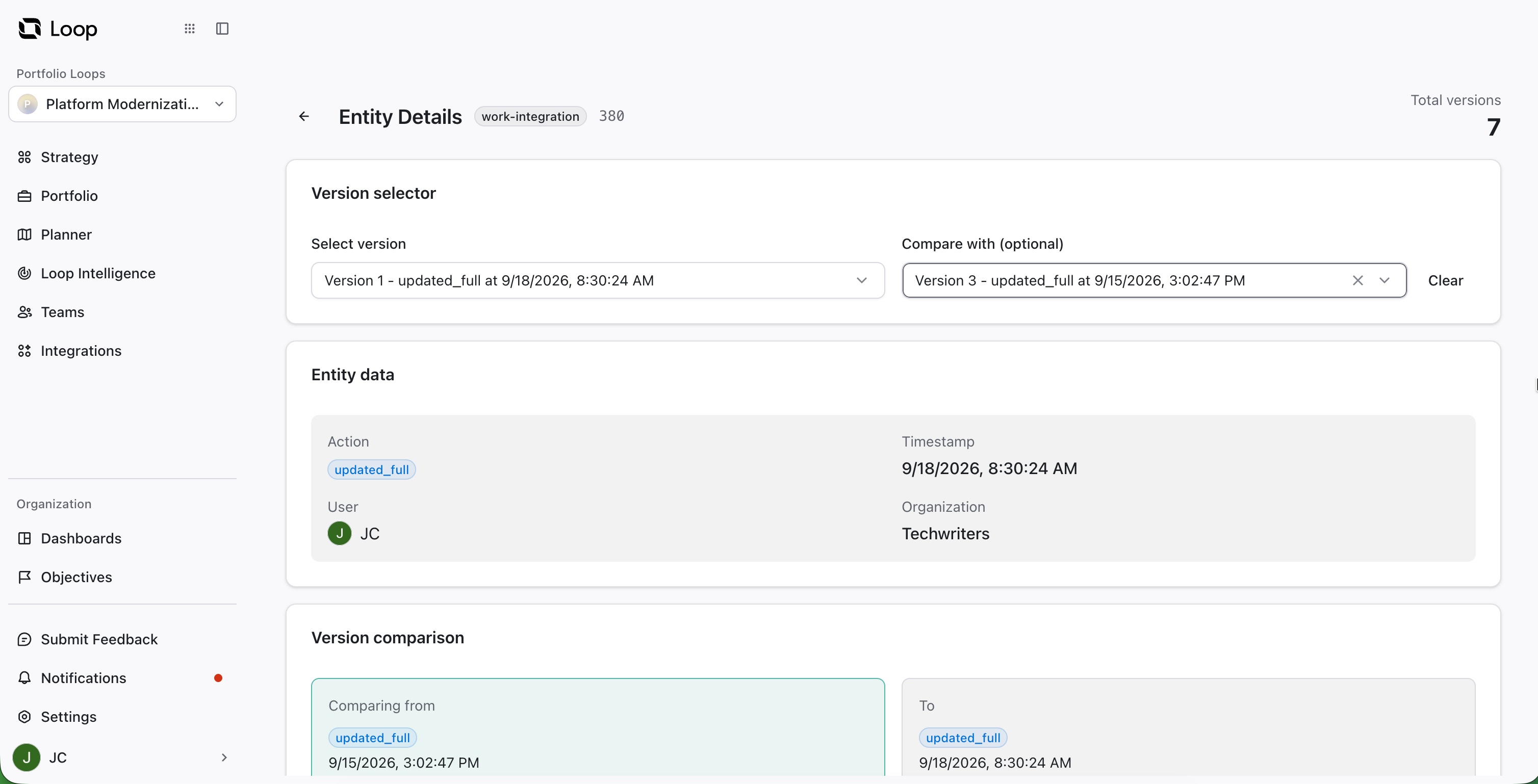Image resolution: width=1538 pixels, height=784 pixels.
Task: Click the Integrations icon
Action: [24, 351]
